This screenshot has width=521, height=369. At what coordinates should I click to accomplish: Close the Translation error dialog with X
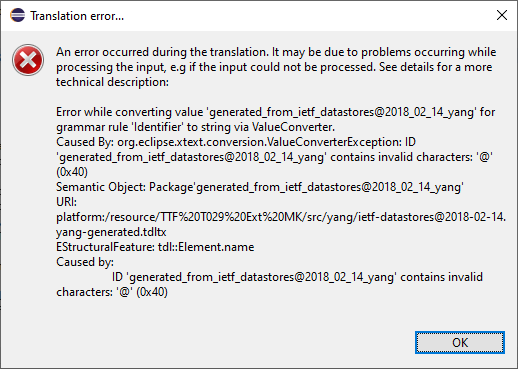point(502,15)
